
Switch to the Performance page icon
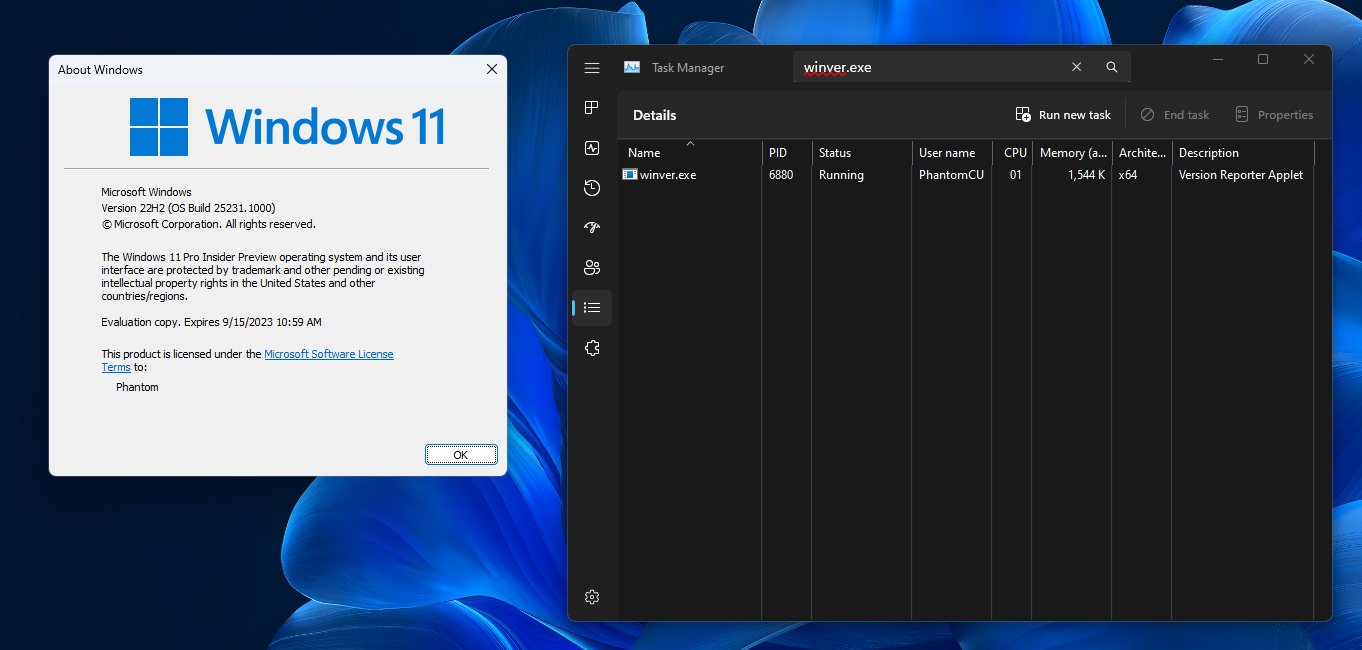click(592, 148)
